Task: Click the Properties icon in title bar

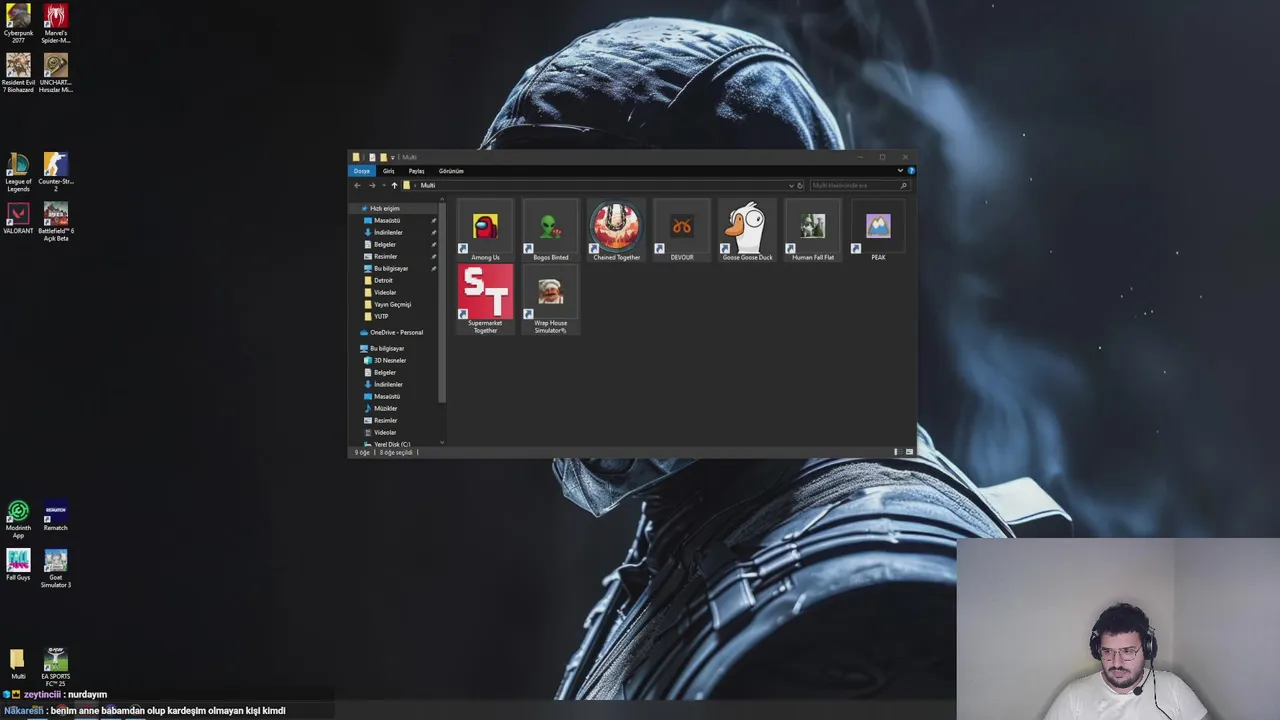Action: click(372, 157)
